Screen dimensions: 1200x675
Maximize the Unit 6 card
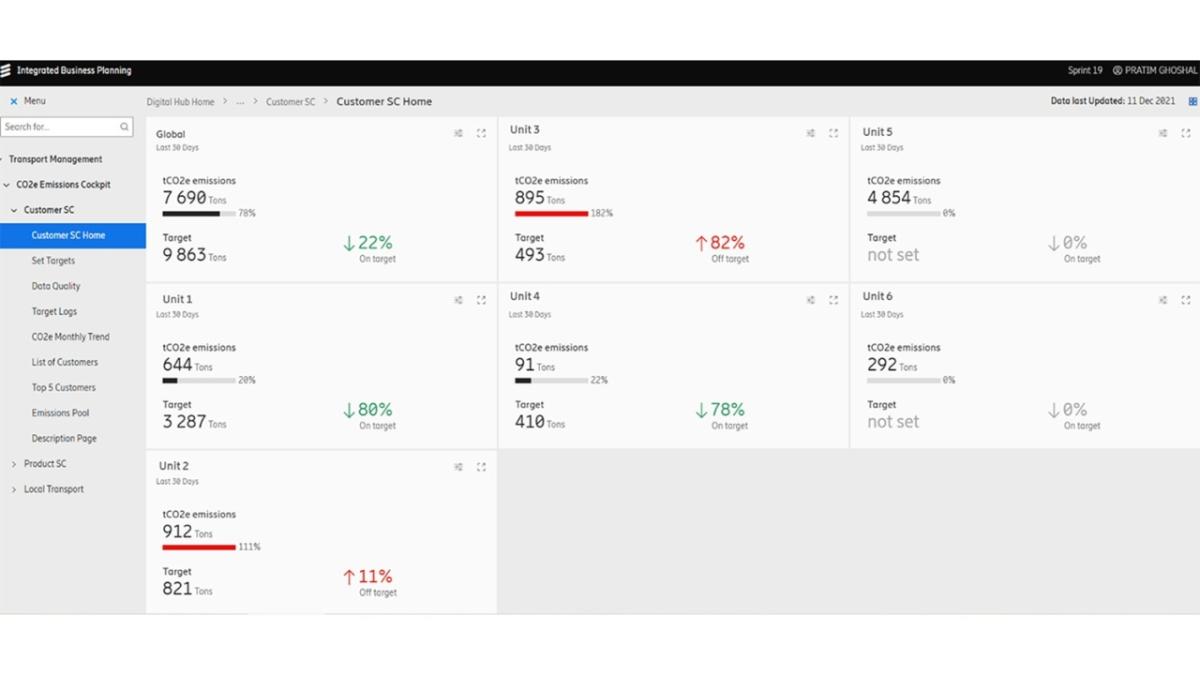[1185, 300]
